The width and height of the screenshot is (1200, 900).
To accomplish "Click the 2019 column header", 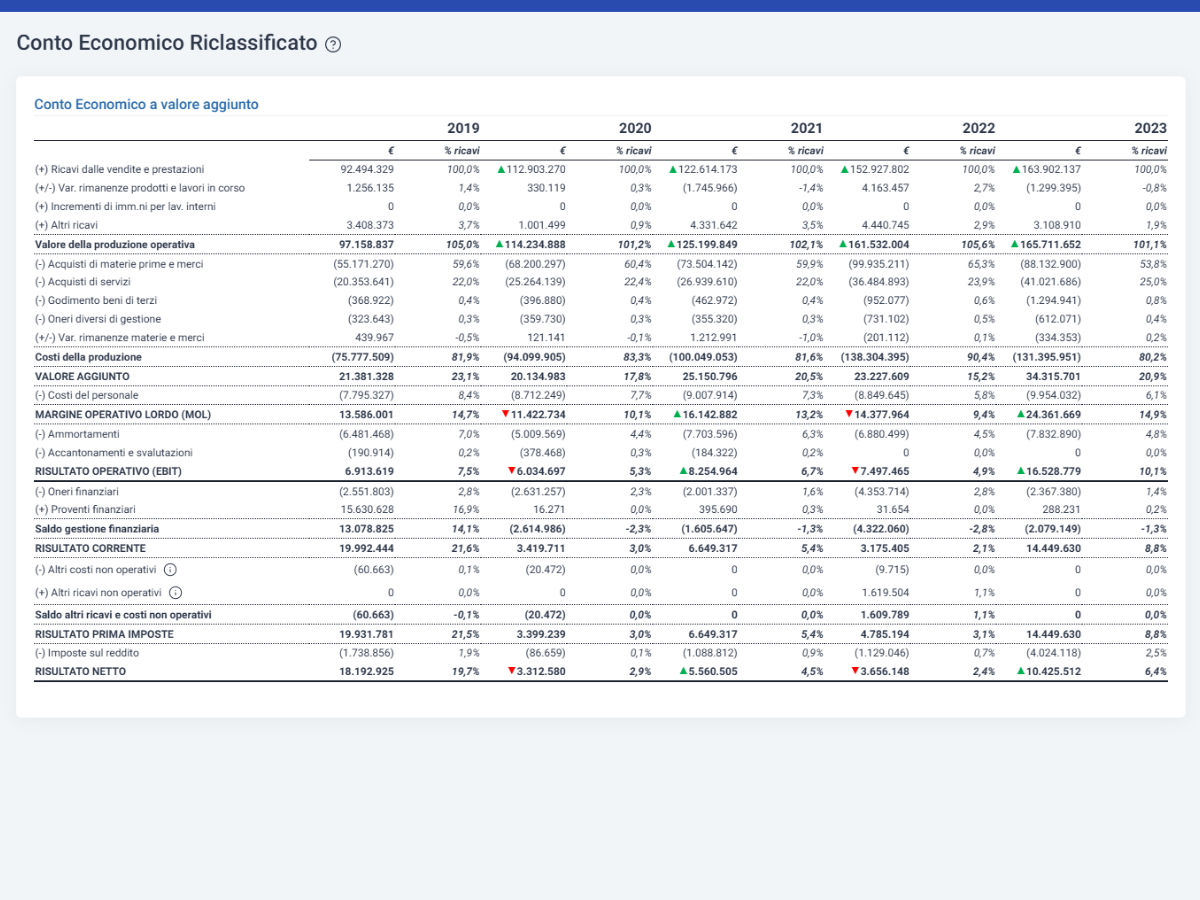I will pos(463,128).
